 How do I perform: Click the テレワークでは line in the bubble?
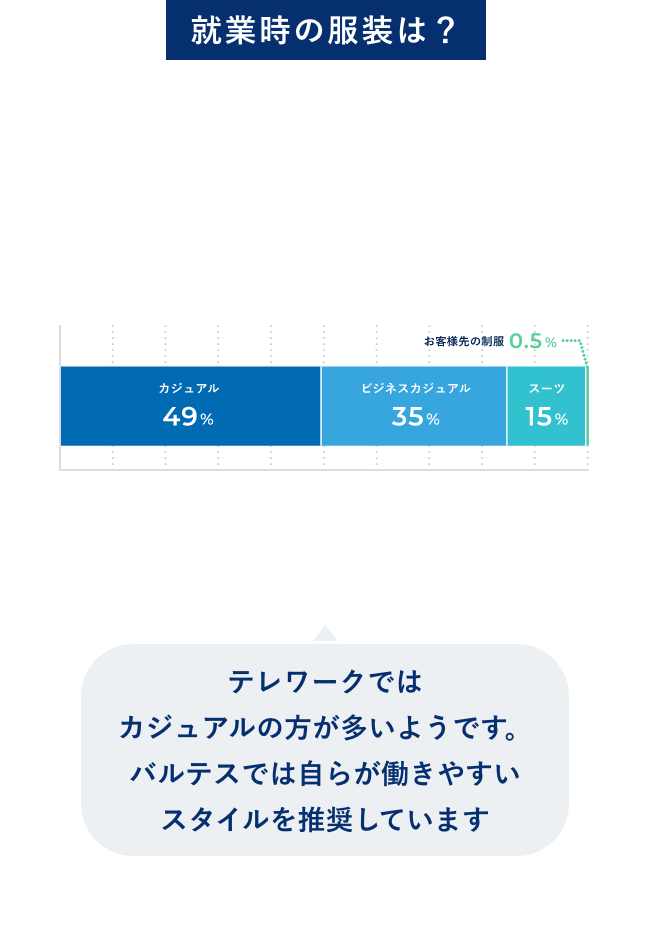coord(325,683)
